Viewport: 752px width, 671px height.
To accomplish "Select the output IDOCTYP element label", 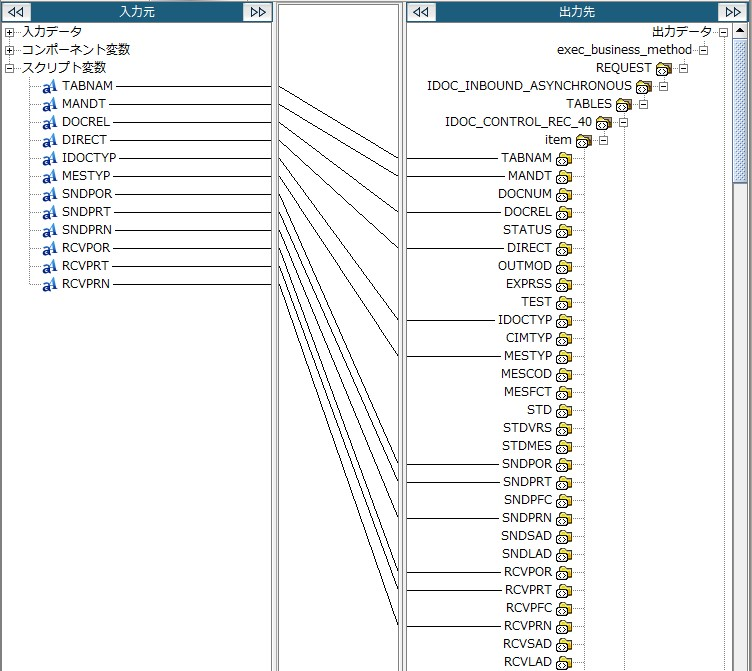I will pyautogui.click(x=525, y=320).
